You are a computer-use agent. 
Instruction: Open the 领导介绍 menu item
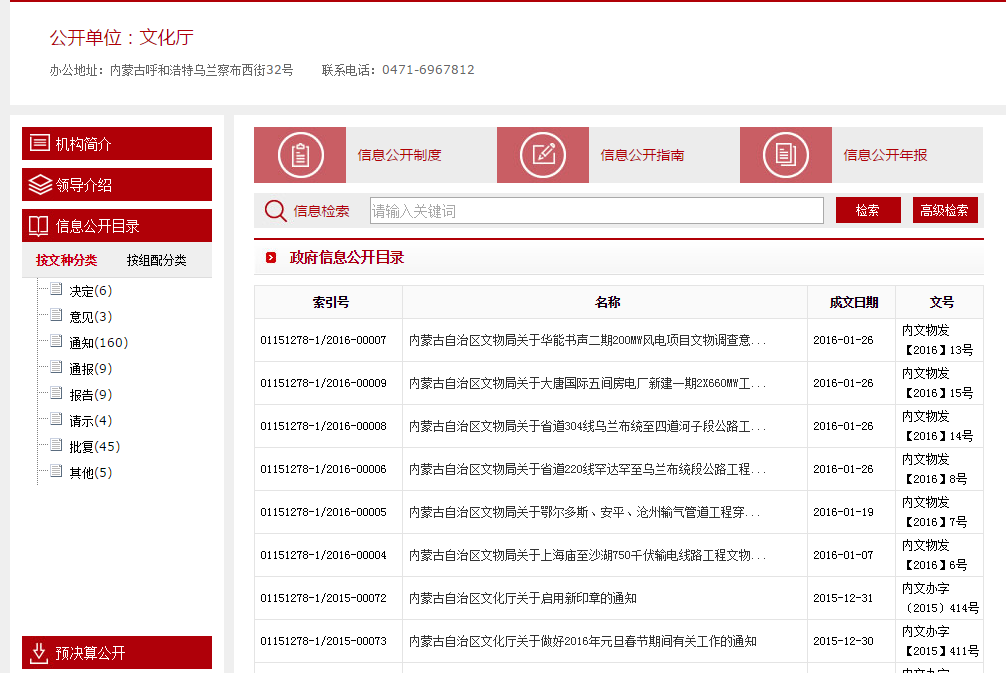(x=117, y=185)
